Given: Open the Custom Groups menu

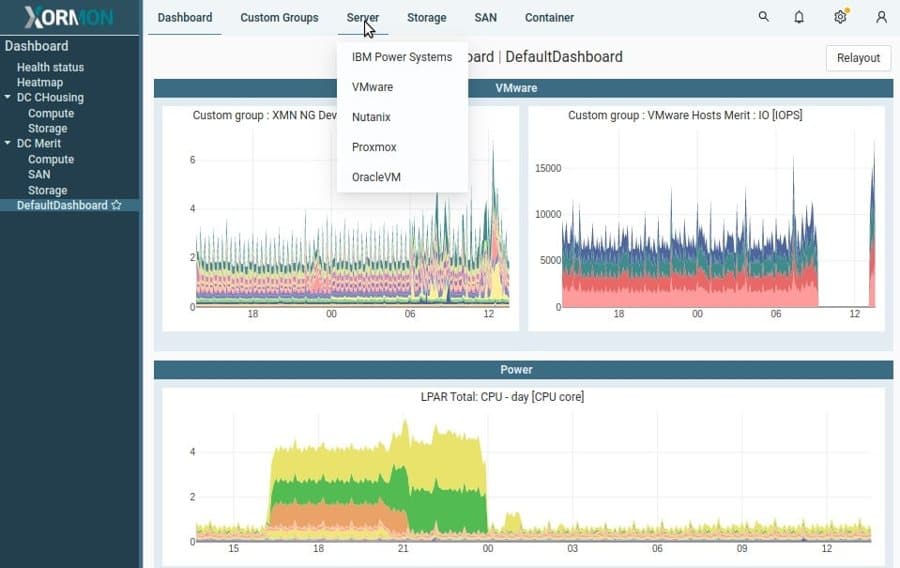Looking at the screenshot, I should coord(280,18).
